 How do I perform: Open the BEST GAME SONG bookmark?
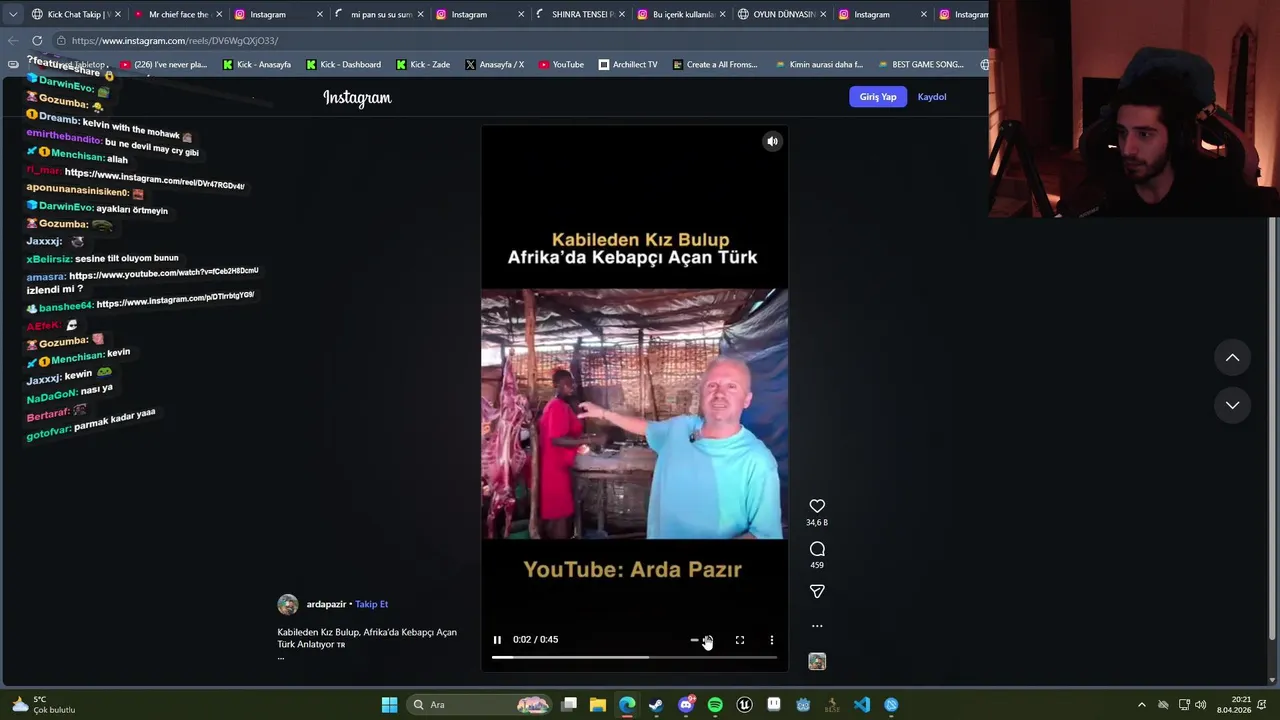pos(921,64)
